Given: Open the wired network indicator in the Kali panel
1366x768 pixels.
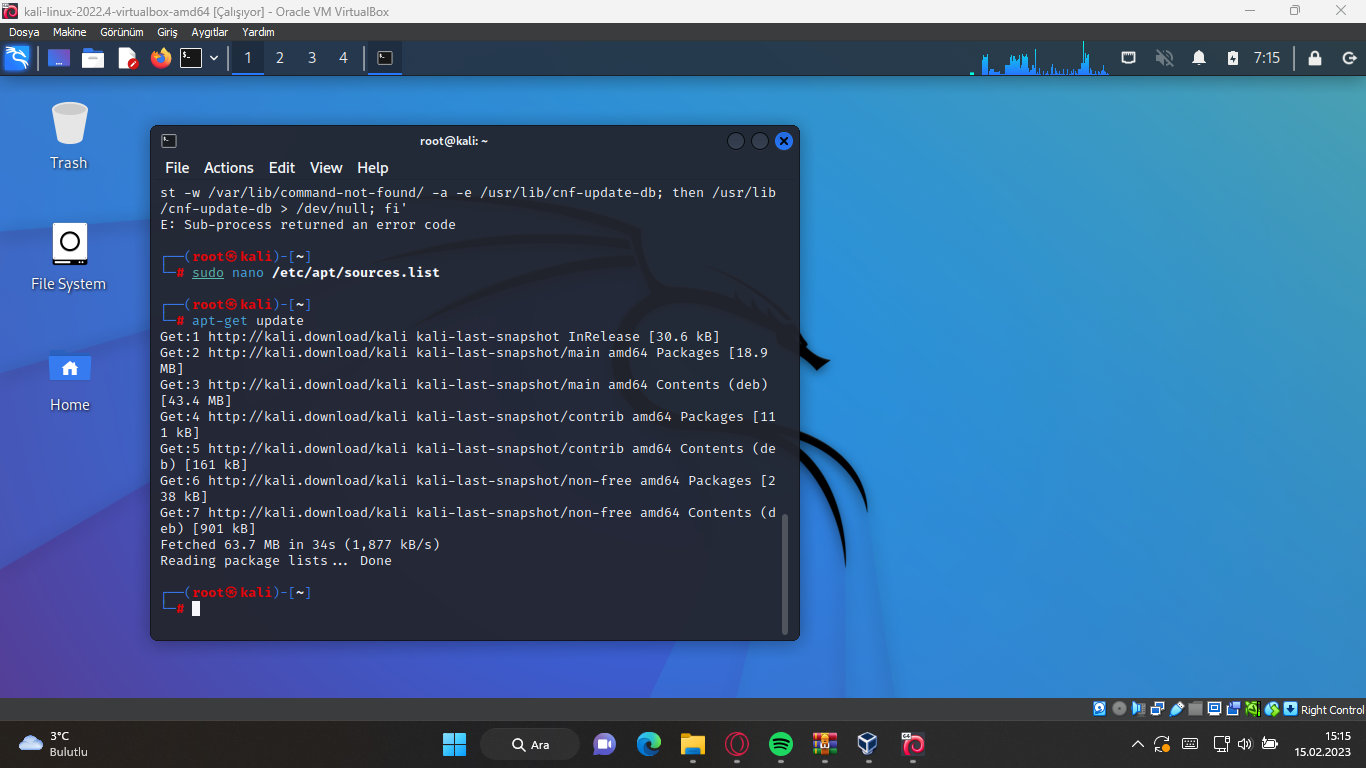Looking at the screenshot, I should 1129,58.
